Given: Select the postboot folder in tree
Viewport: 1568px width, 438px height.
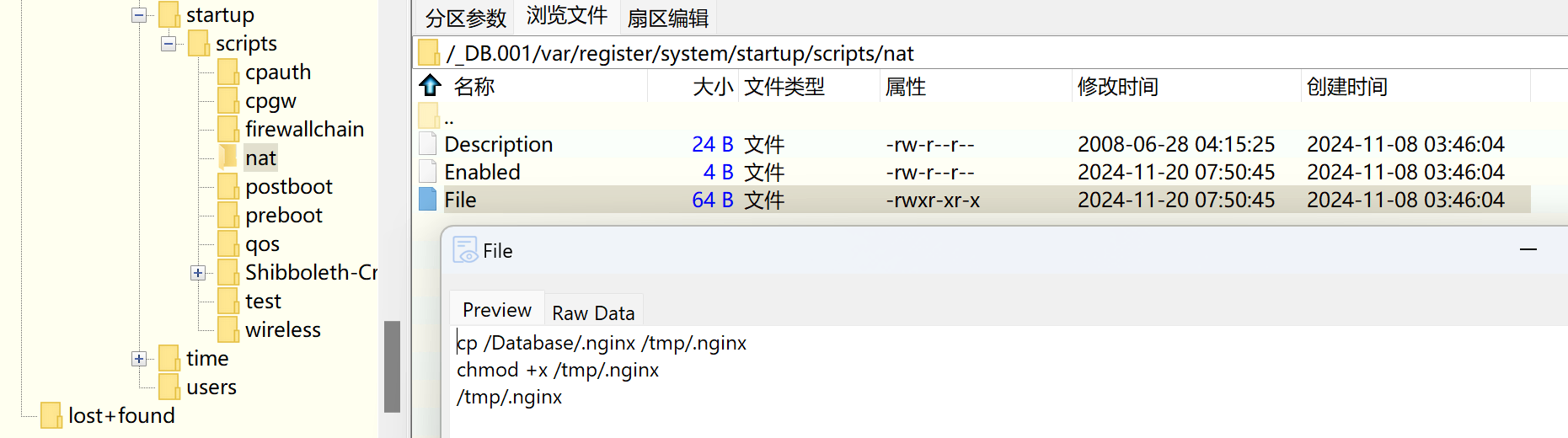Looking at the screenshot, I should click(x=288, y=187).
